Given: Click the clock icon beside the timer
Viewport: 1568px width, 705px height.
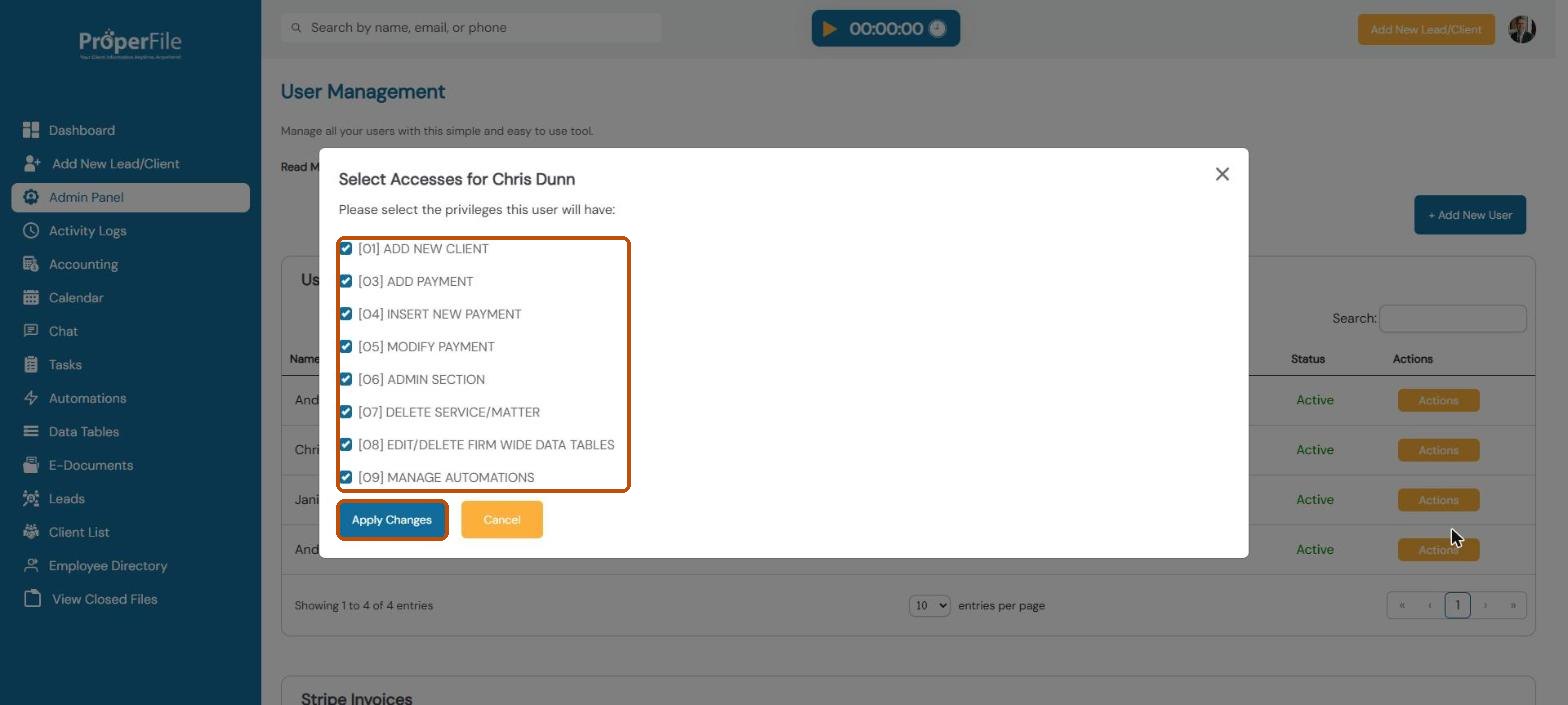Looking at the screenshot, I should coord(937,29).
